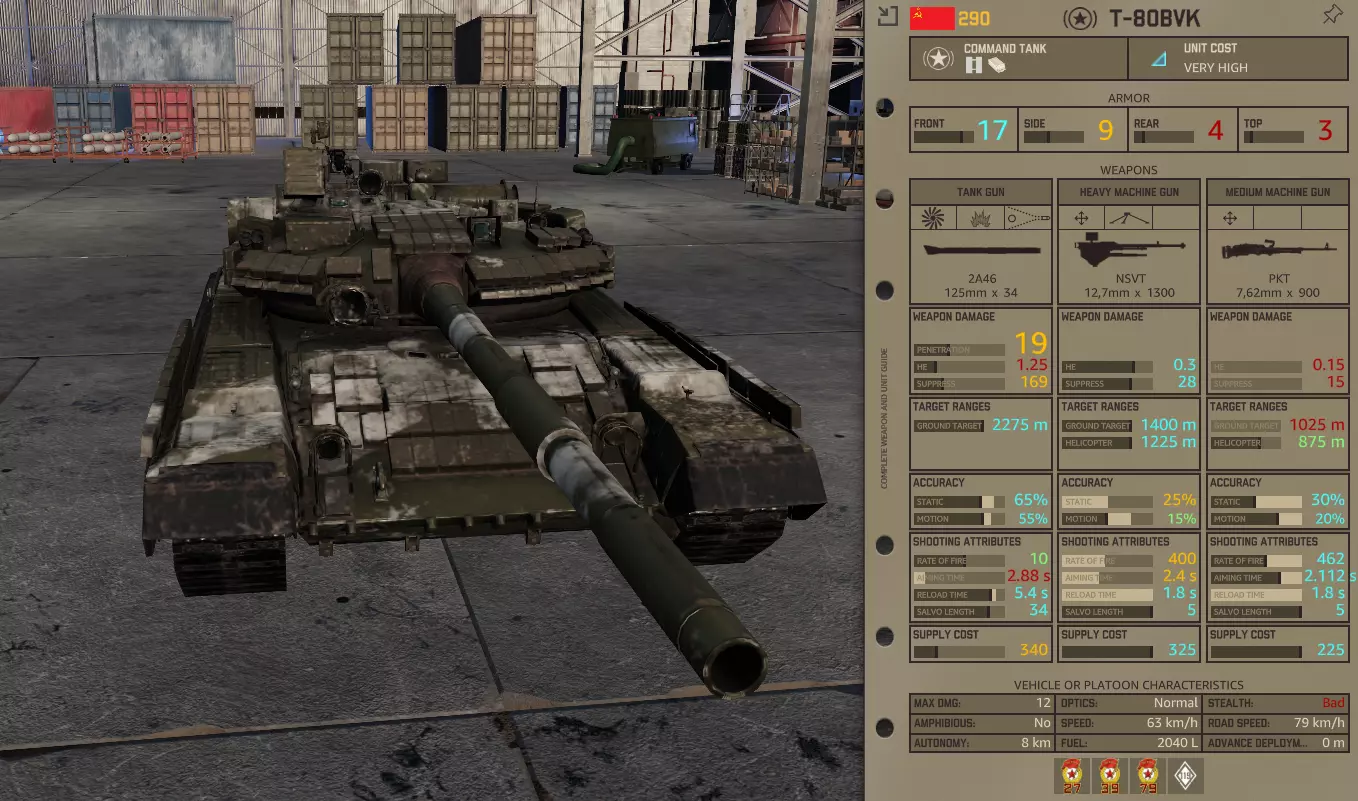Viewport: 1358px width, 801px height.
Task: Click the unit price value 290
Action: (974, 18)
